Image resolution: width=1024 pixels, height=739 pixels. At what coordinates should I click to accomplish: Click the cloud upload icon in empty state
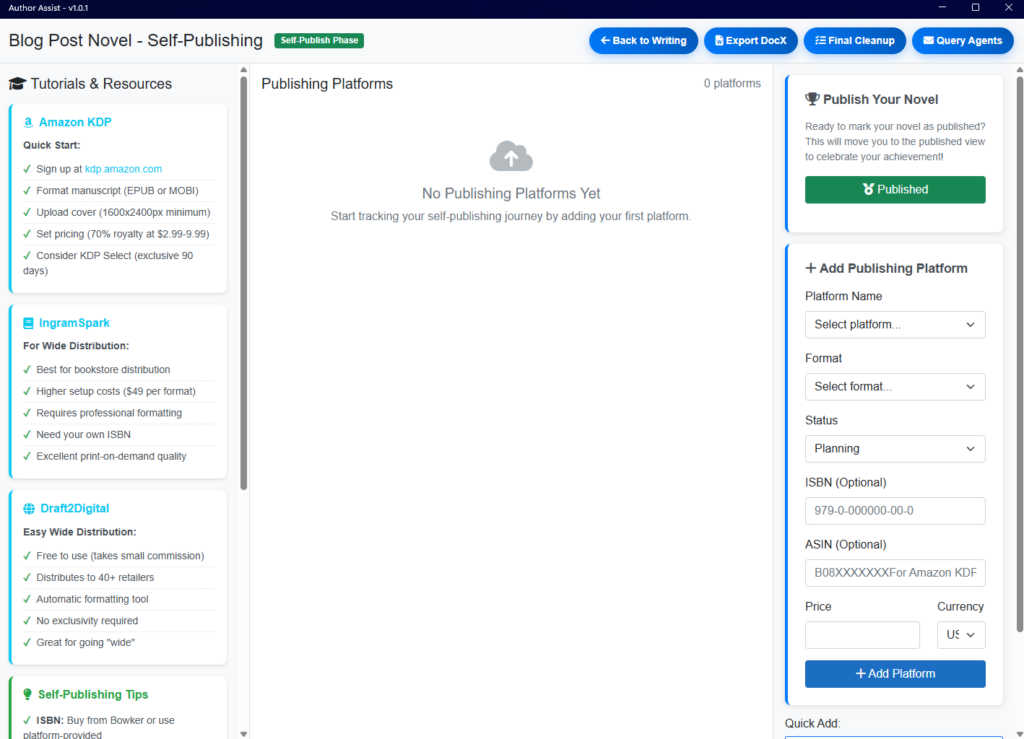(x=511, y=157)
